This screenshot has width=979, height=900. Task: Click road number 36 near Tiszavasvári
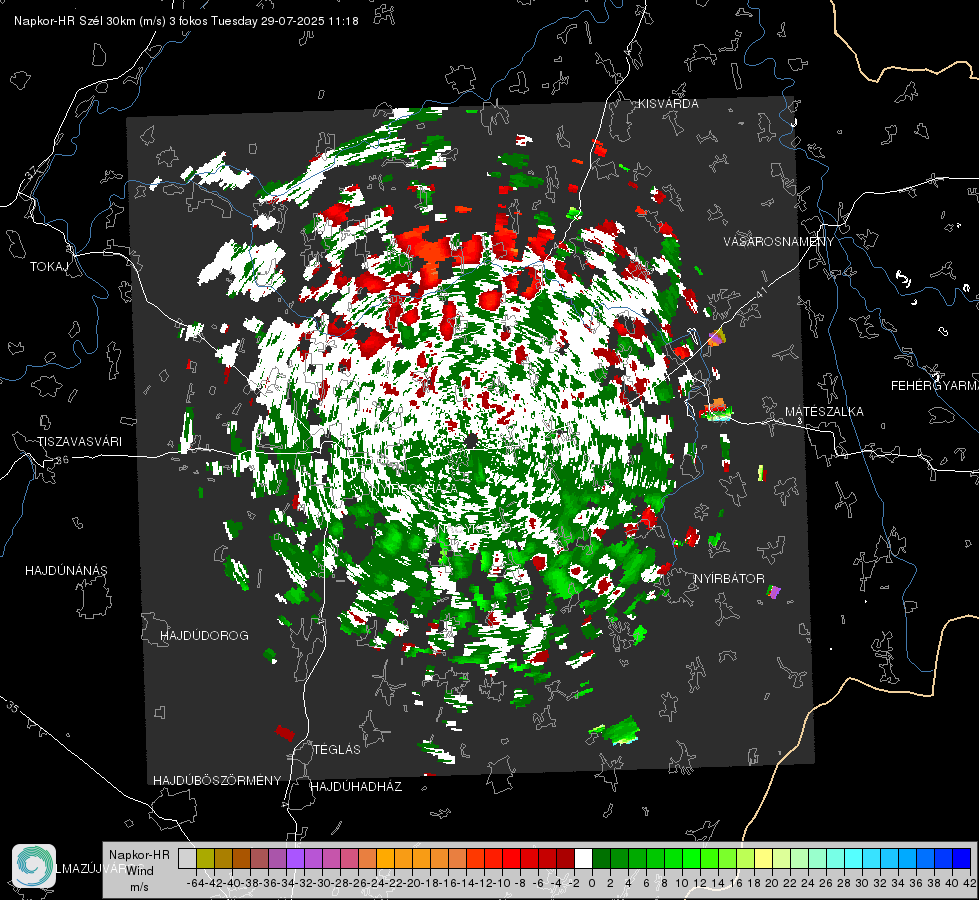coord(62,460)
